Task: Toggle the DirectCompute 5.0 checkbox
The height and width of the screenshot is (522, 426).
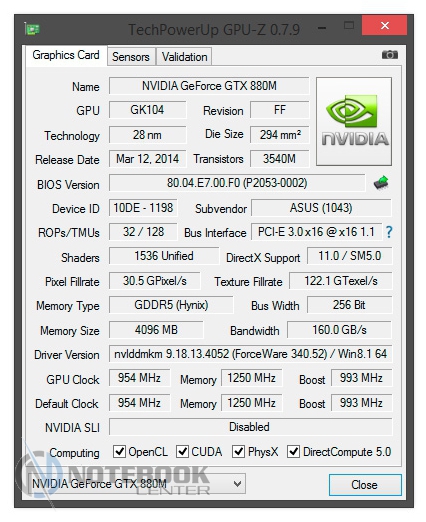Action: click(293, 452)
